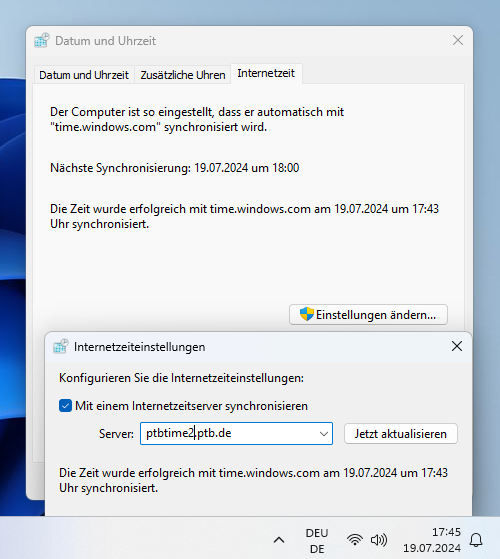
Task: Click the 'Server:' label
Action: 116,434
